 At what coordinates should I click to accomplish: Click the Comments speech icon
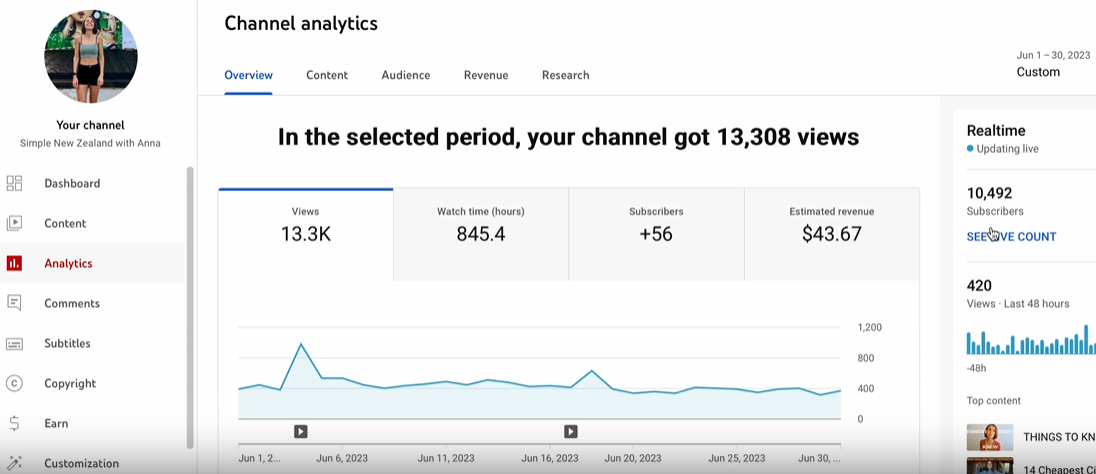coord(14,303)
